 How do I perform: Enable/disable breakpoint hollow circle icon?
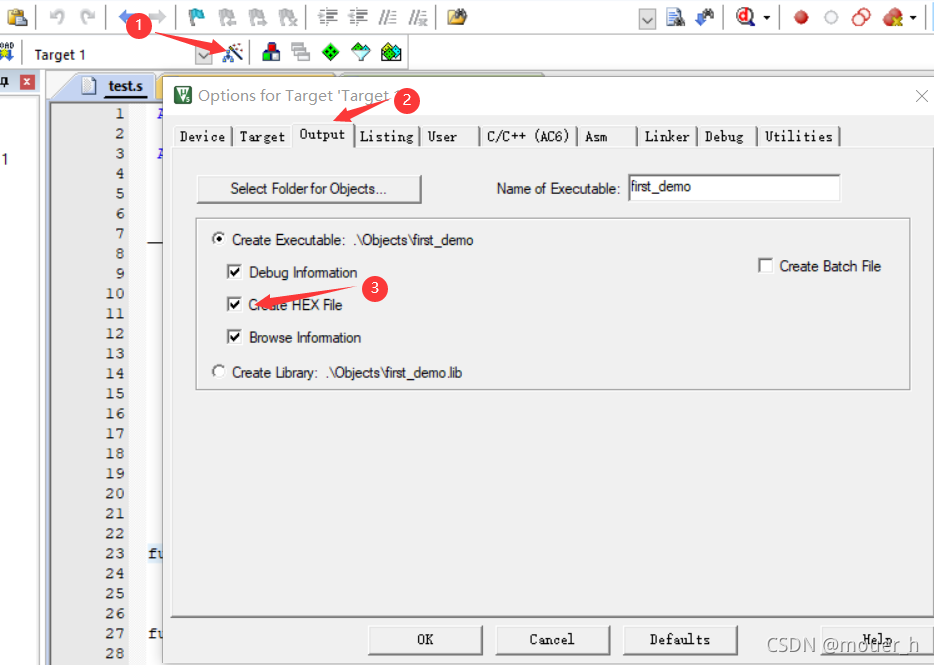[x=831, y=17]
